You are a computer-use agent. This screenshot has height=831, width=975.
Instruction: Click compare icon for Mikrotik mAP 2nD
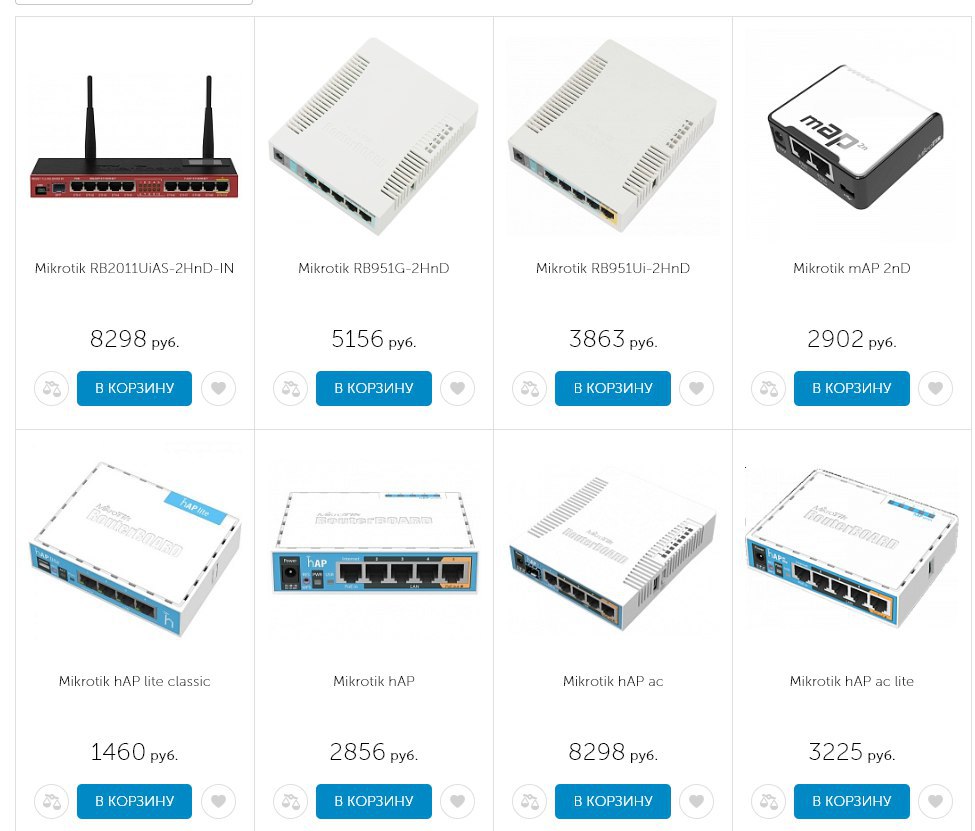point(769,389)
